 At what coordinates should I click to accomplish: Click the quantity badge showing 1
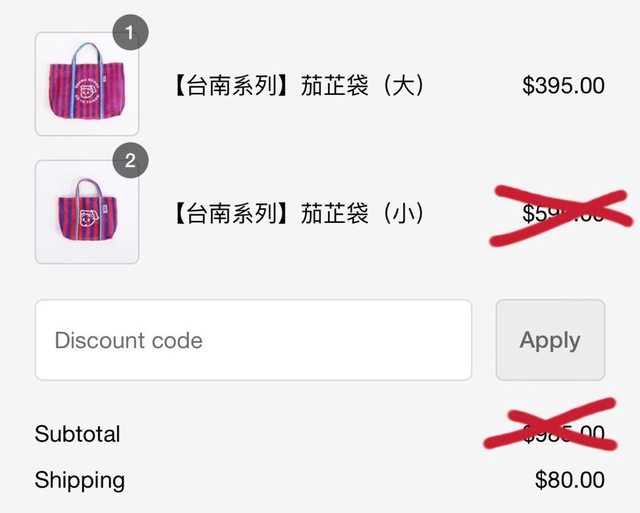(130, 33)
